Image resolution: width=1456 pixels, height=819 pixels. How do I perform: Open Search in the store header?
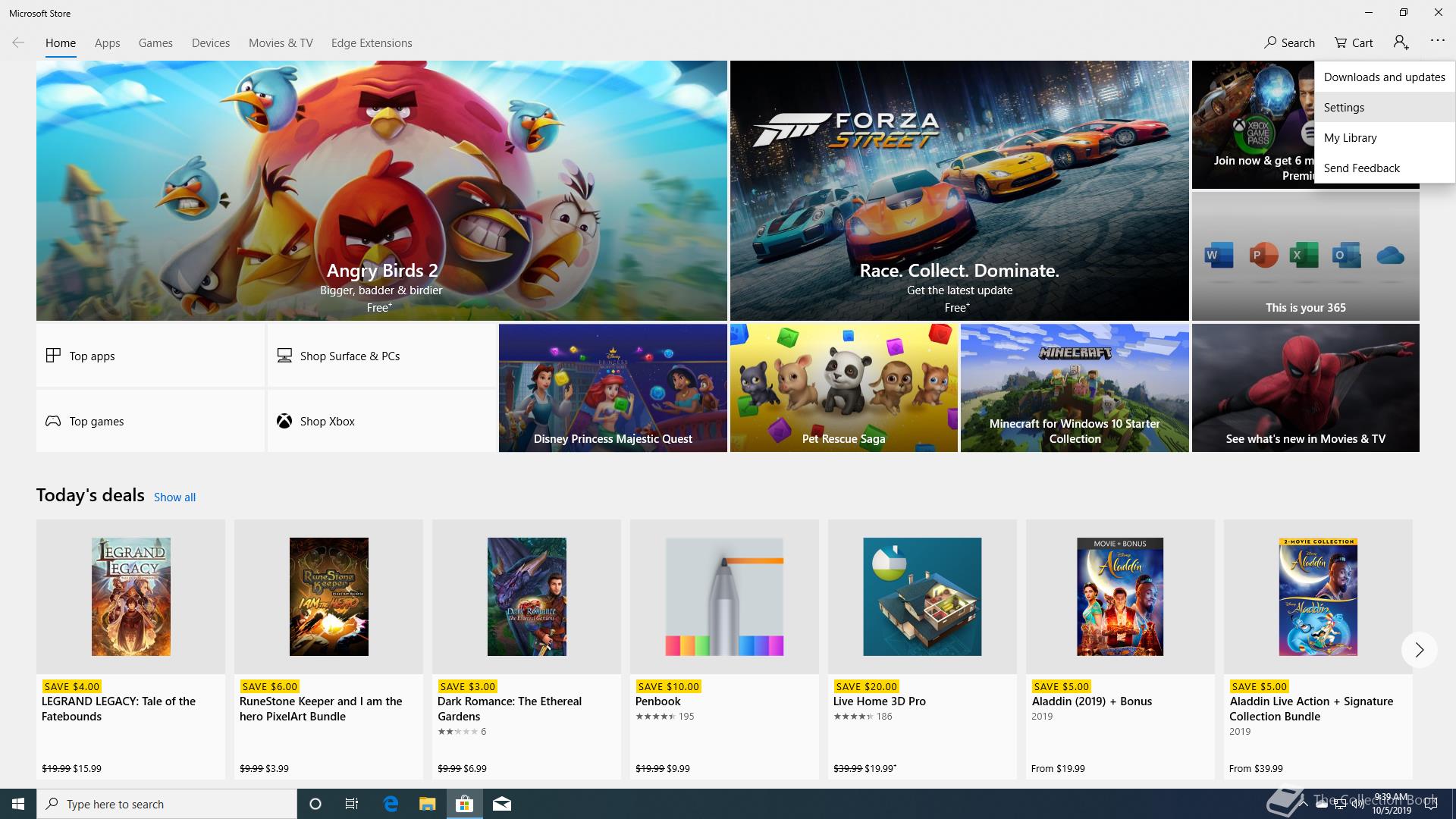click(1289, 42)
